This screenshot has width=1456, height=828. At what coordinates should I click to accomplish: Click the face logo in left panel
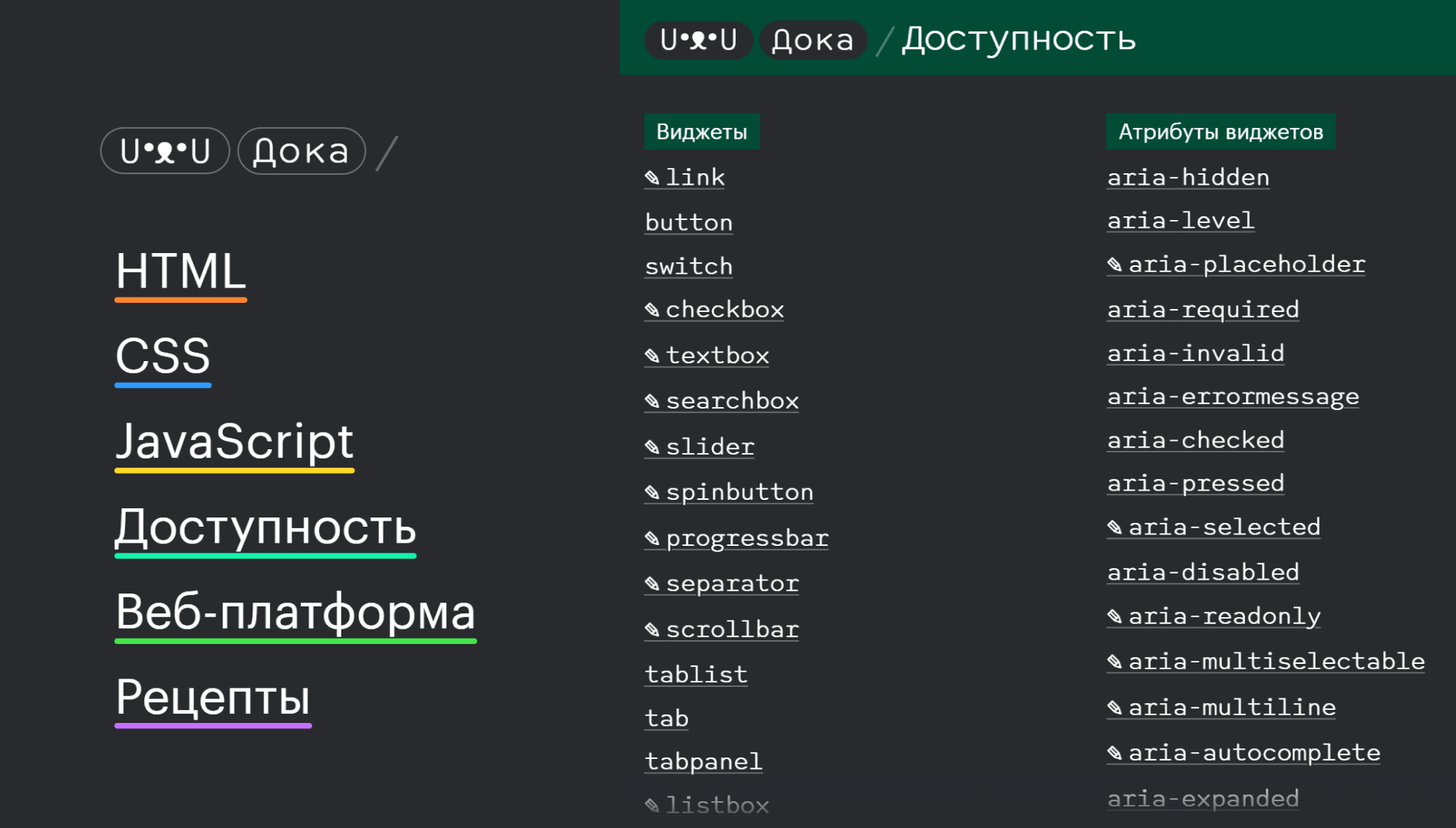(165, 151)
